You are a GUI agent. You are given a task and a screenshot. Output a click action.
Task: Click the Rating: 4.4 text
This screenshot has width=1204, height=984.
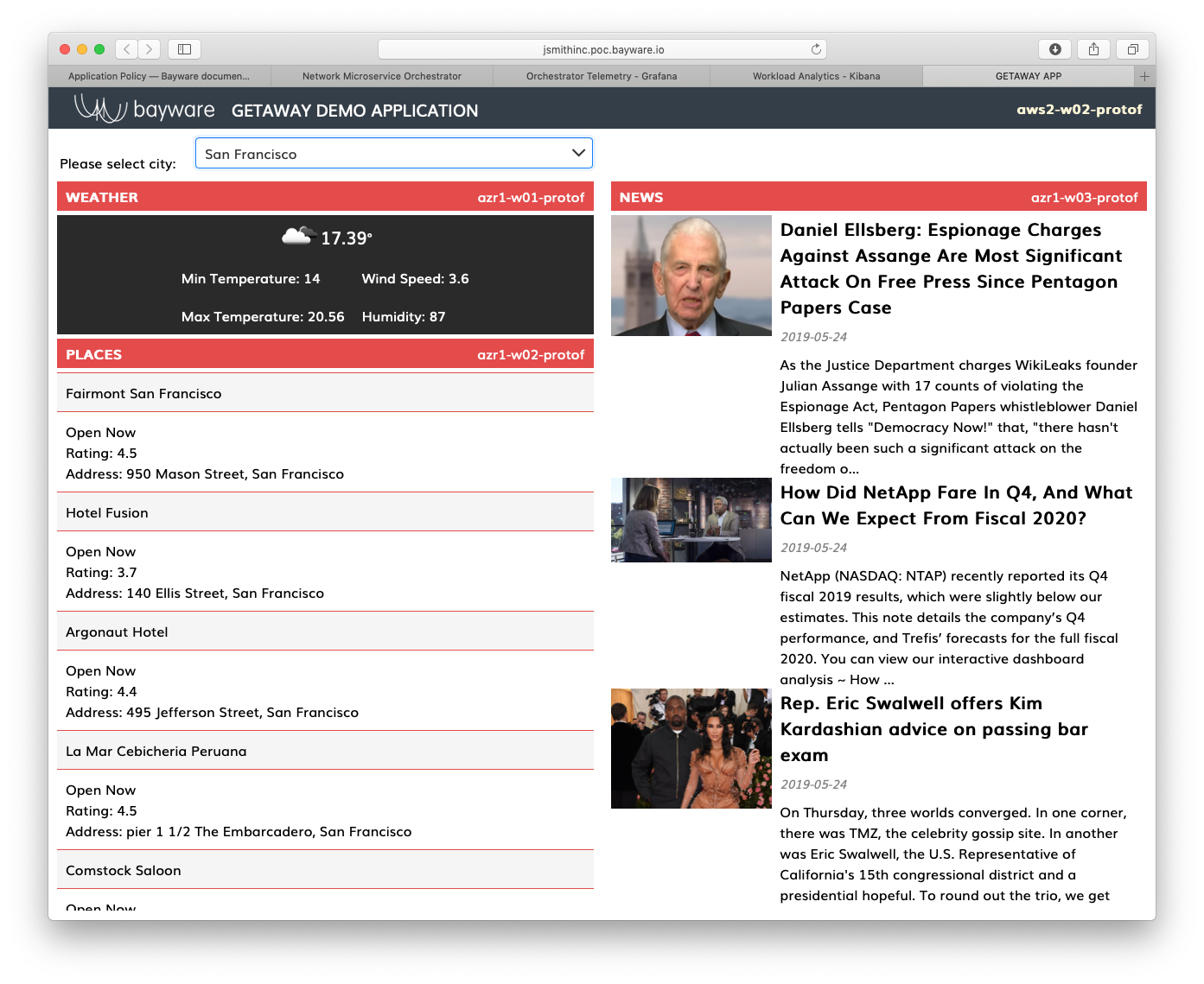101,692
